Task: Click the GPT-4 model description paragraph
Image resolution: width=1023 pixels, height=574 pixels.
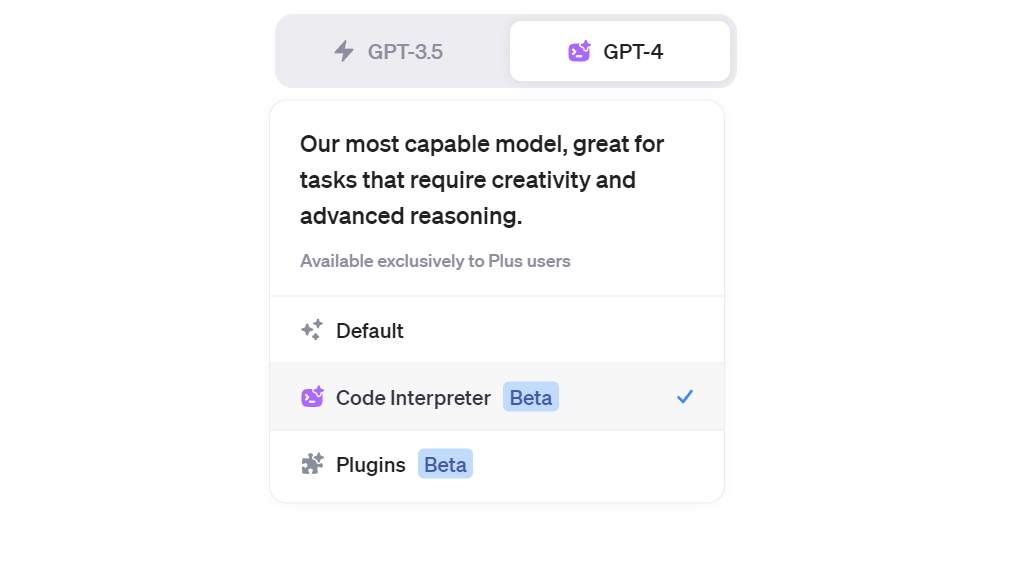Action: 482,180
